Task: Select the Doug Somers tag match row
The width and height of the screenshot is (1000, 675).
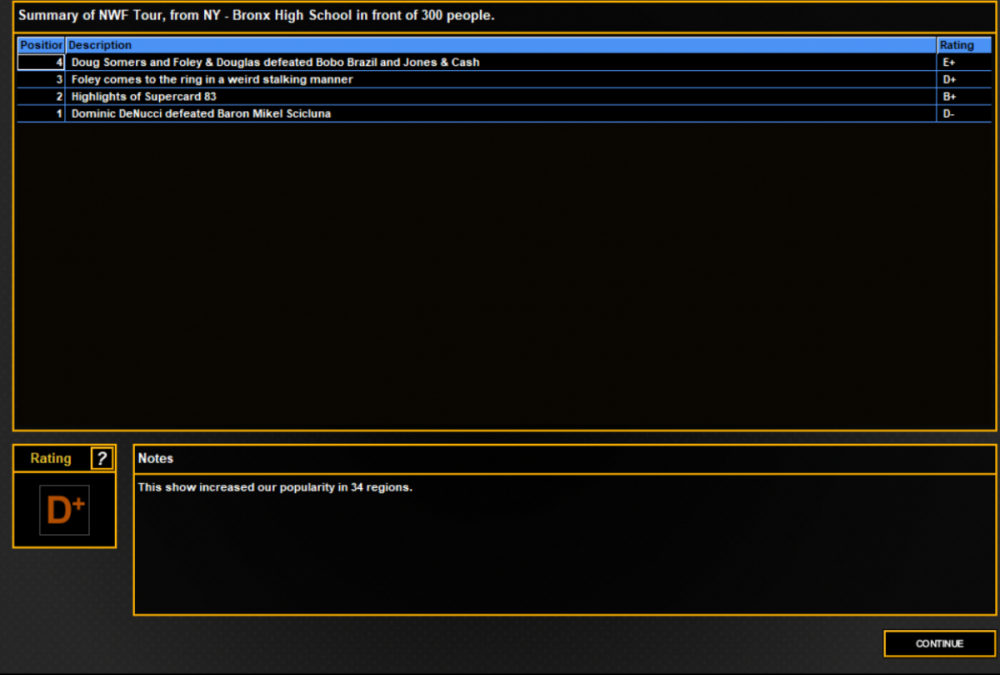Action: [x=504, y=62]
